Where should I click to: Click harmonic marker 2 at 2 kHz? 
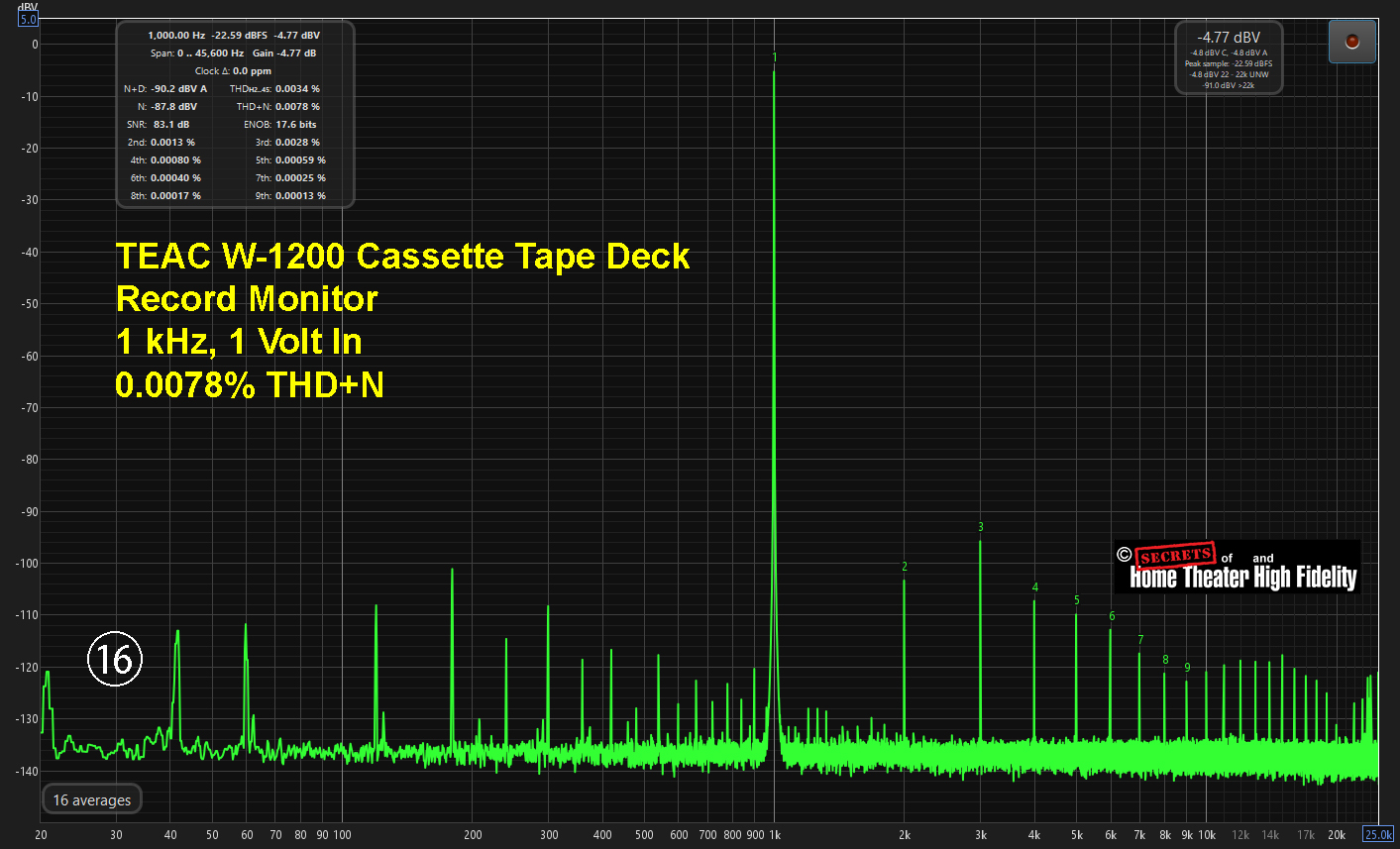[x=905, y=567]
